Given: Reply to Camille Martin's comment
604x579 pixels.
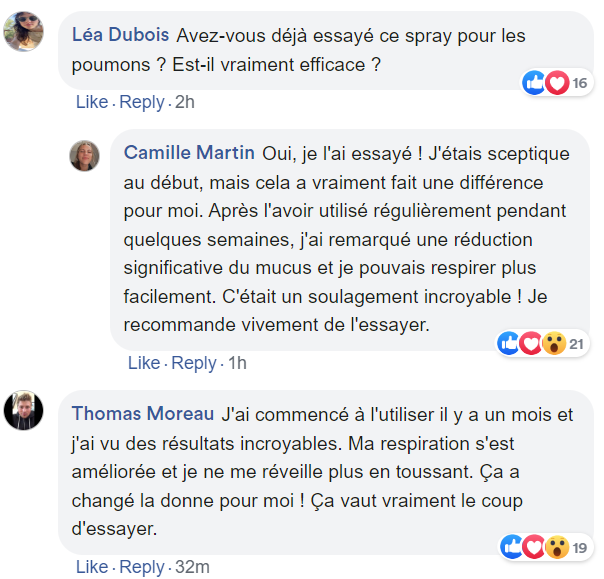Looking at the screenshot, I should point(194,363).
